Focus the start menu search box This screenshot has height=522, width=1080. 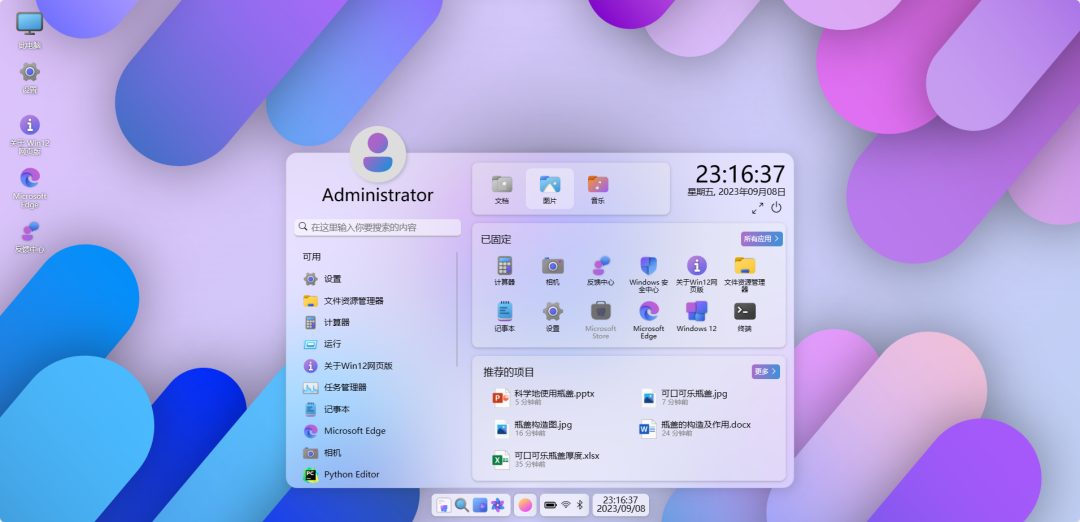(x=377, y=227)
